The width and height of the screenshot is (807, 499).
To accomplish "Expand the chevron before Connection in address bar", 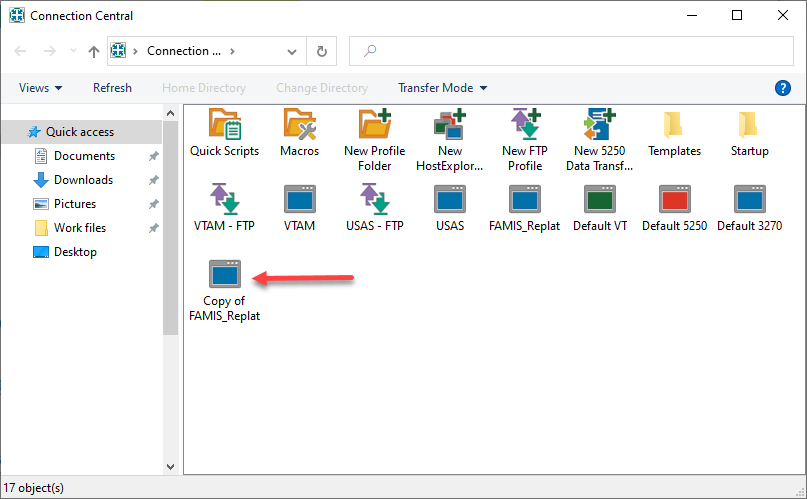I will (135, 51).
